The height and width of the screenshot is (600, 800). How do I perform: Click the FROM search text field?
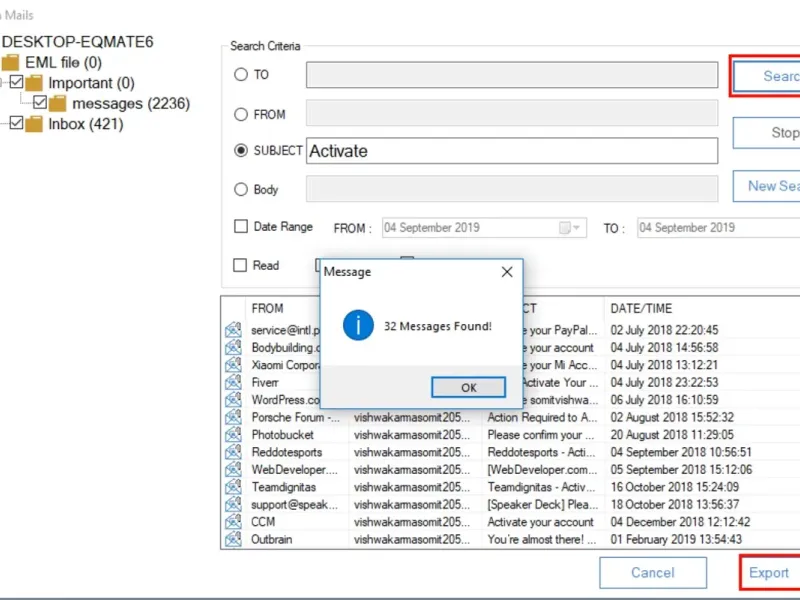[512, 113]
